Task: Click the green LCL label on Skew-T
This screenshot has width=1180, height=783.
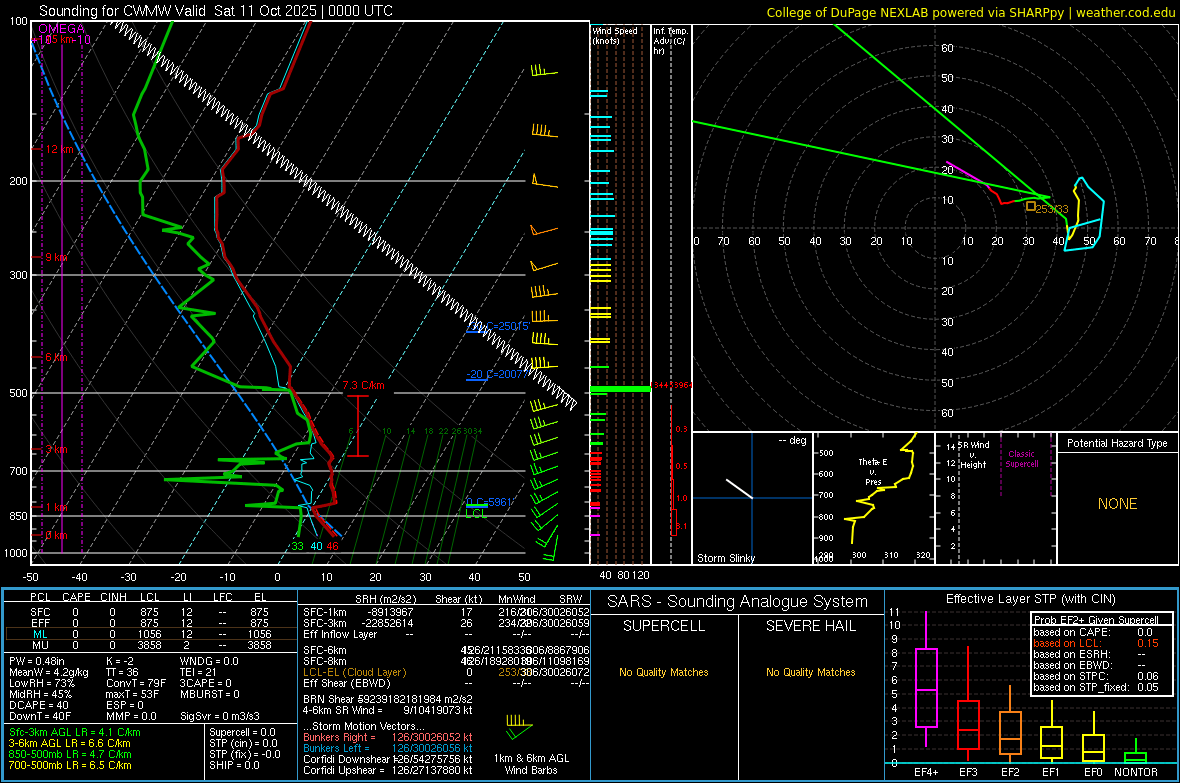Action: (x=476, y=513)
